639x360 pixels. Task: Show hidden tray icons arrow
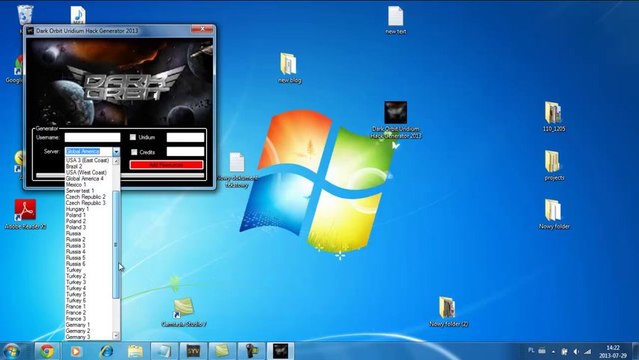tap(553, 351)
